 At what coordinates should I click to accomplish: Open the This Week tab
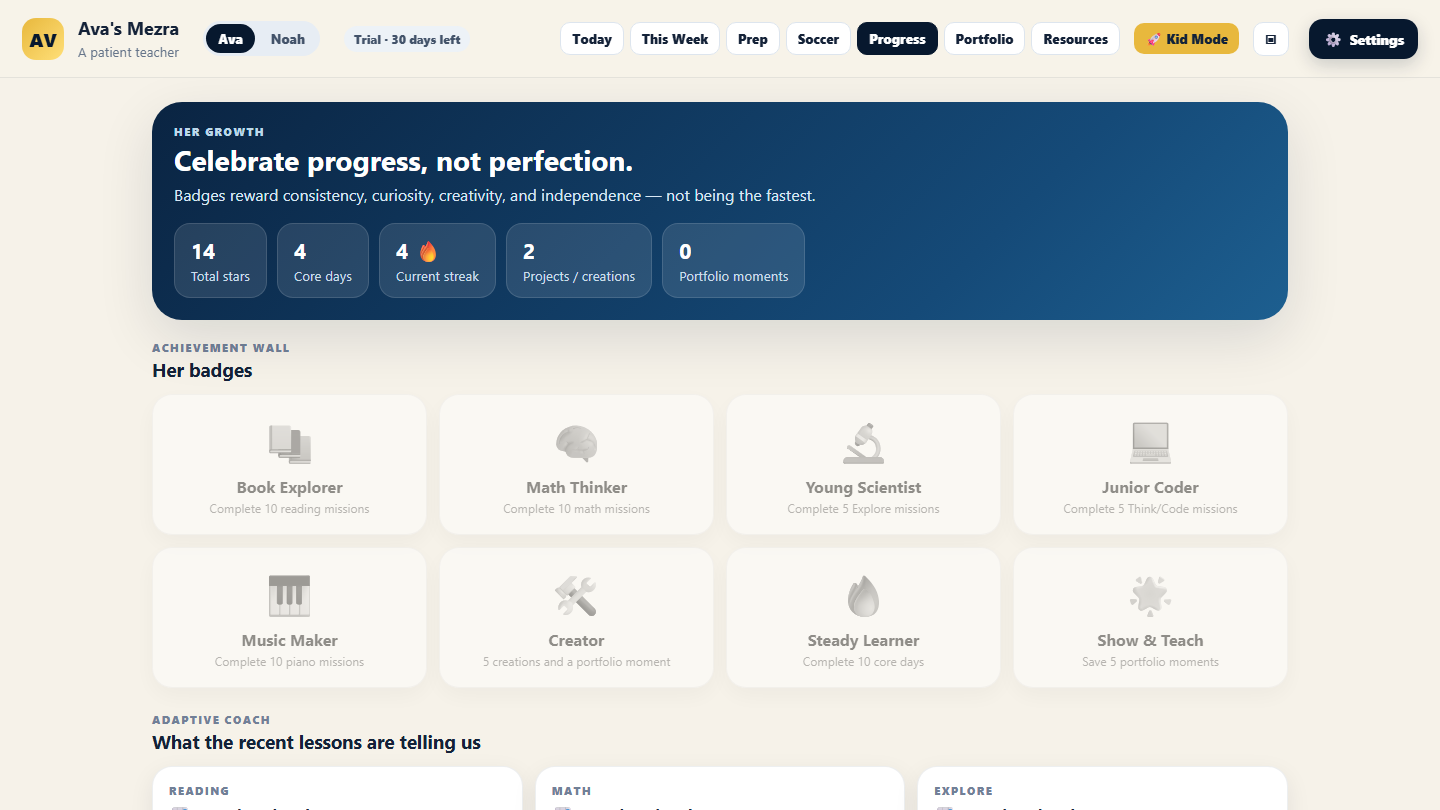click(675, 39)
